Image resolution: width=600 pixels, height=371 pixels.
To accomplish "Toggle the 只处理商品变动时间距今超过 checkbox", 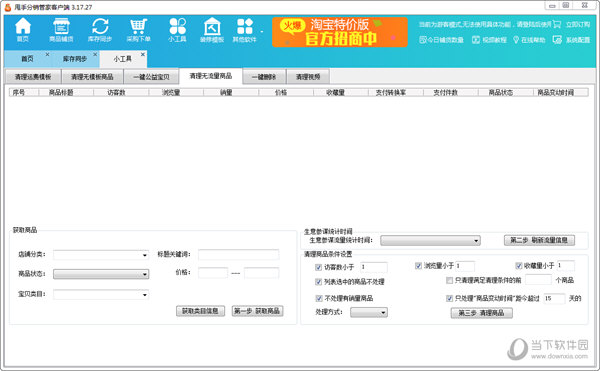I will [x=450, y=298].
